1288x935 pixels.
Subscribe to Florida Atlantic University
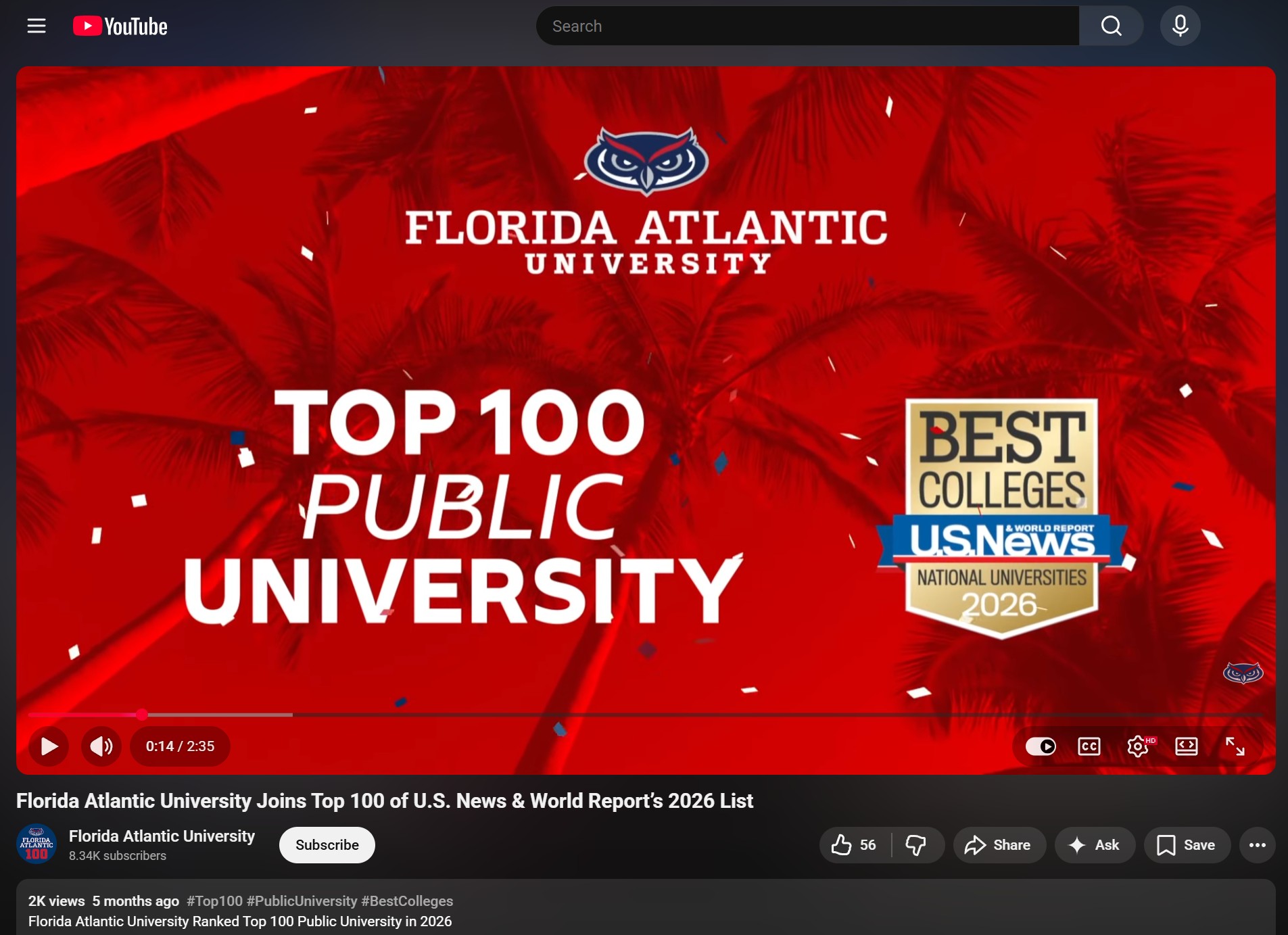(x=327, y=845)
